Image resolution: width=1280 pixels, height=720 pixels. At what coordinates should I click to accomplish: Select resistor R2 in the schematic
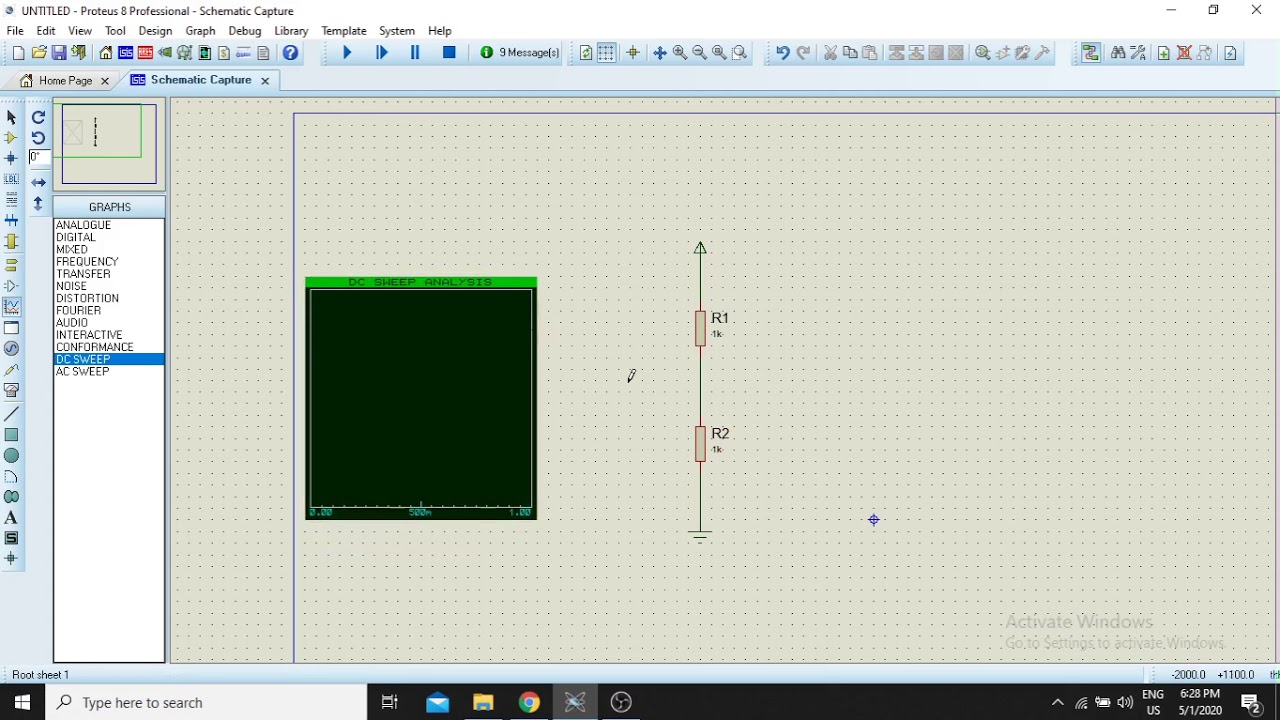(x=700, y=443)
